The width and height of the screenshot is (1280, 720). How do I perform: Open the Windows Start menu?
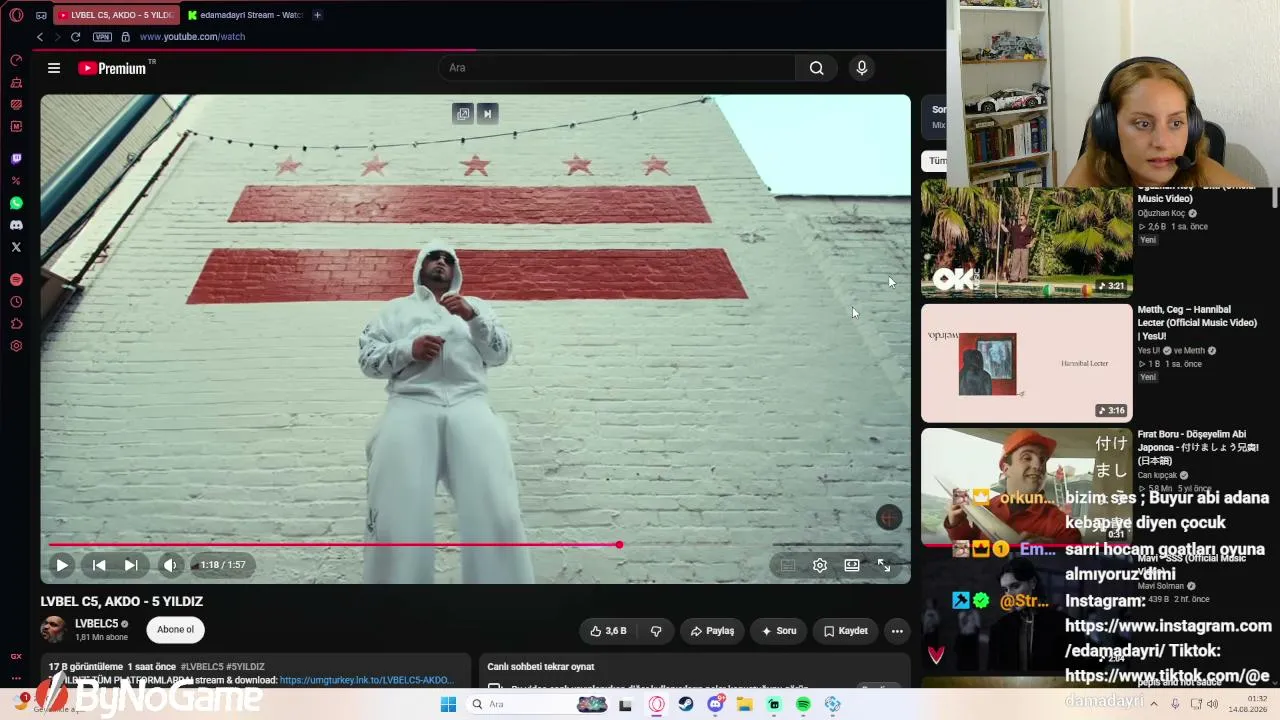coord(448,704)
